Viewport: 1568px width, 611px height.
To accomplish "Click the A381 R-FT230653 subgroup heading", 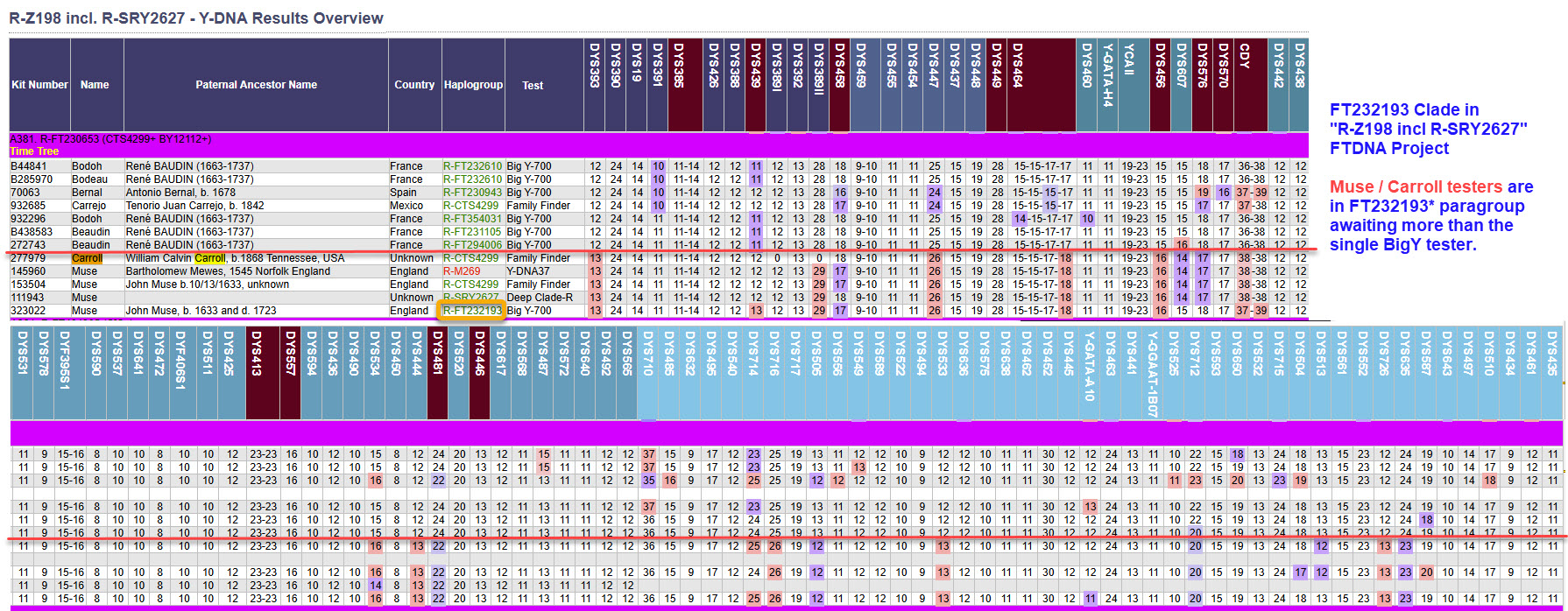I will (110, 139).
